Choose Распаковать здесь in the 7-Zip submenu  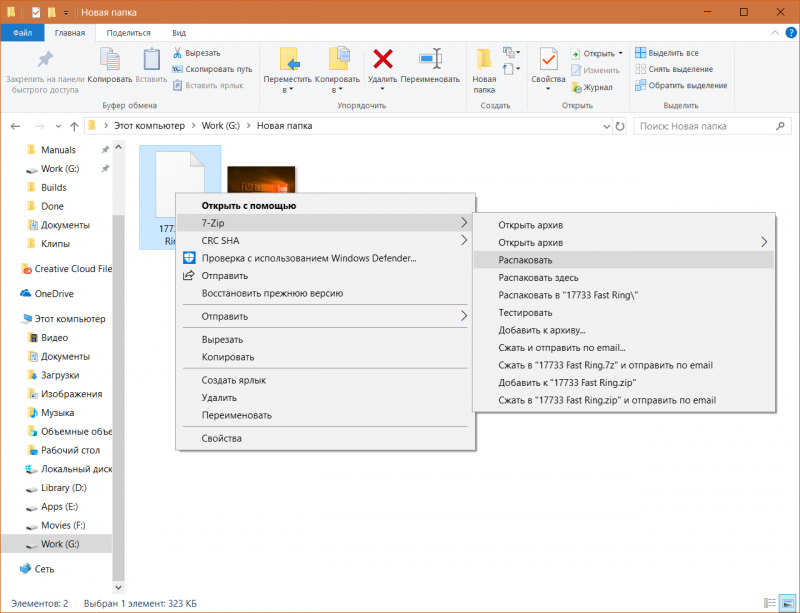pos(623,278)
